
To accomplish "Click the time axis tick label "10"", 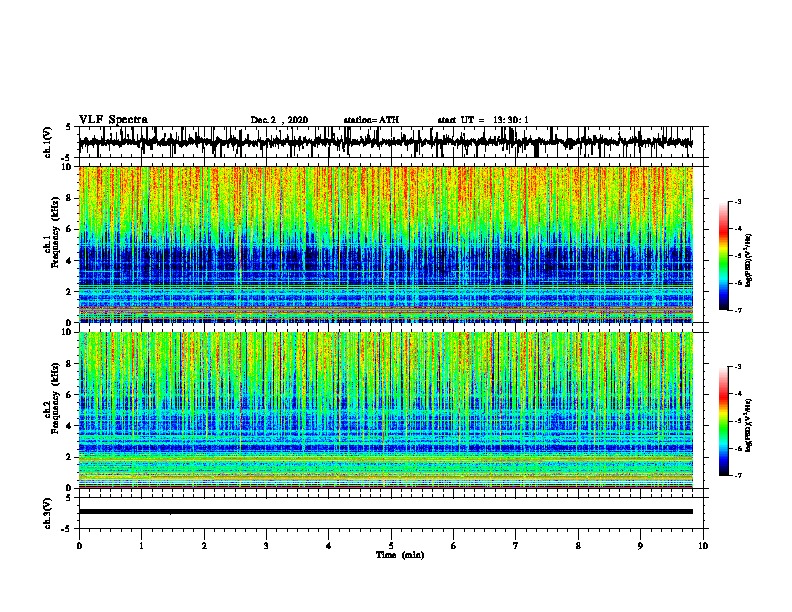I will [703, 546].
